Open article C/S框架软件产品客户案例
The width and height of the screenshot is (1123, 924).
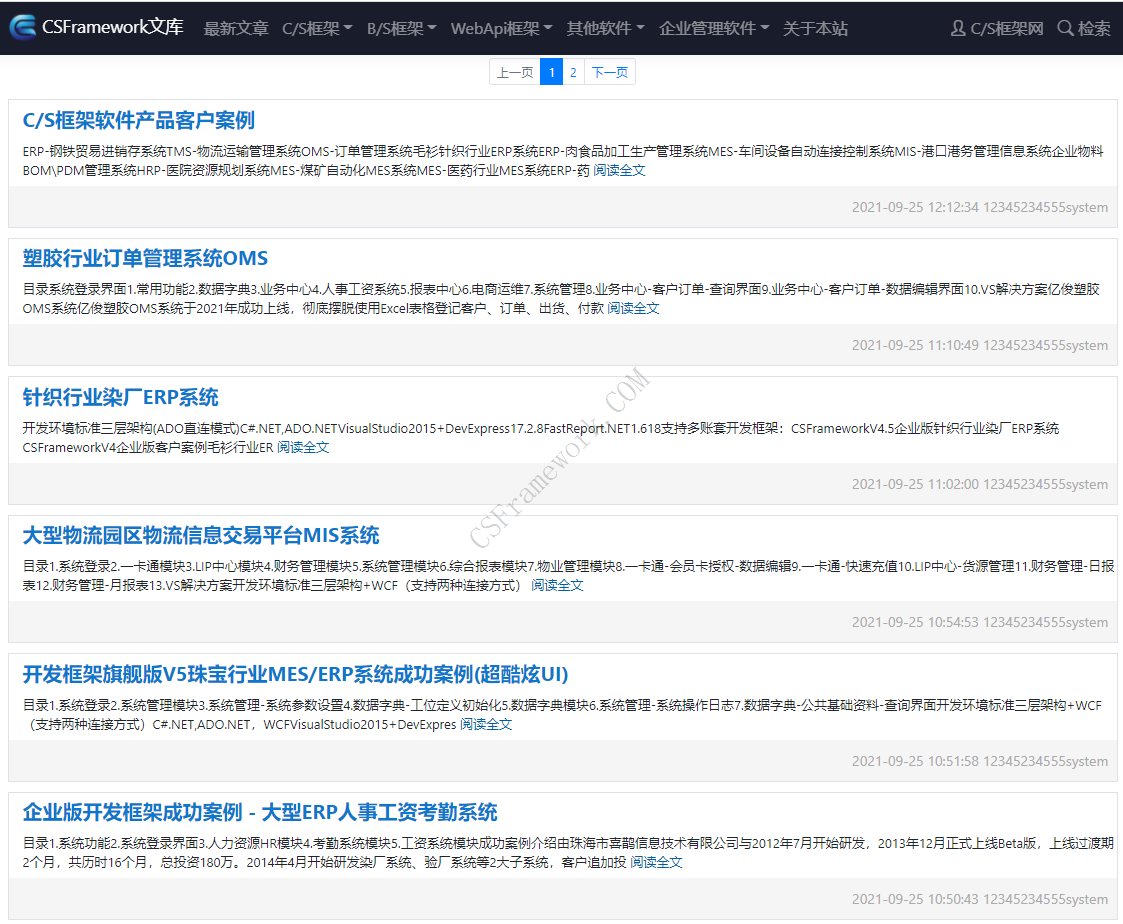click(x=138, y=120)
